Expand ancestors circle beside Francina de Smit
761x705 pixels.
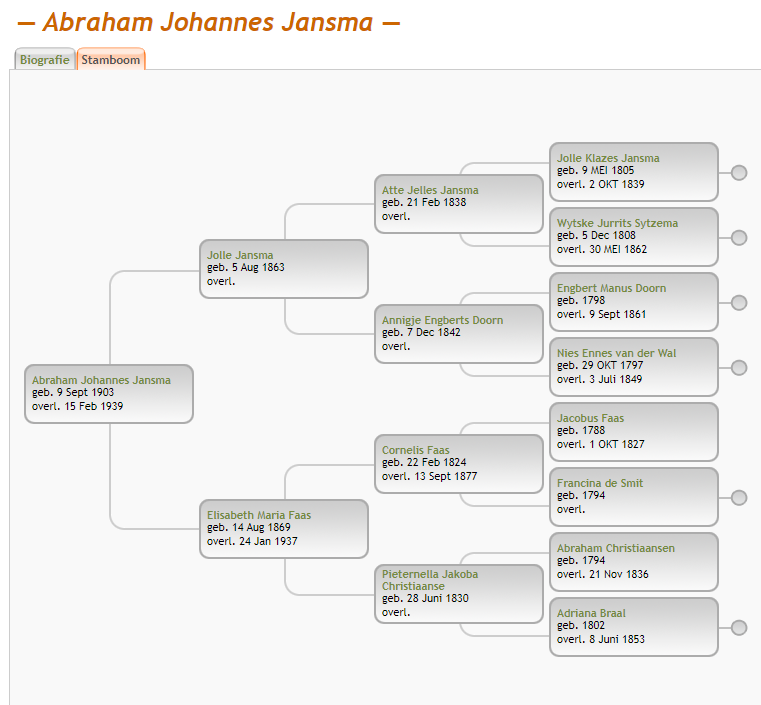point(739,498)
